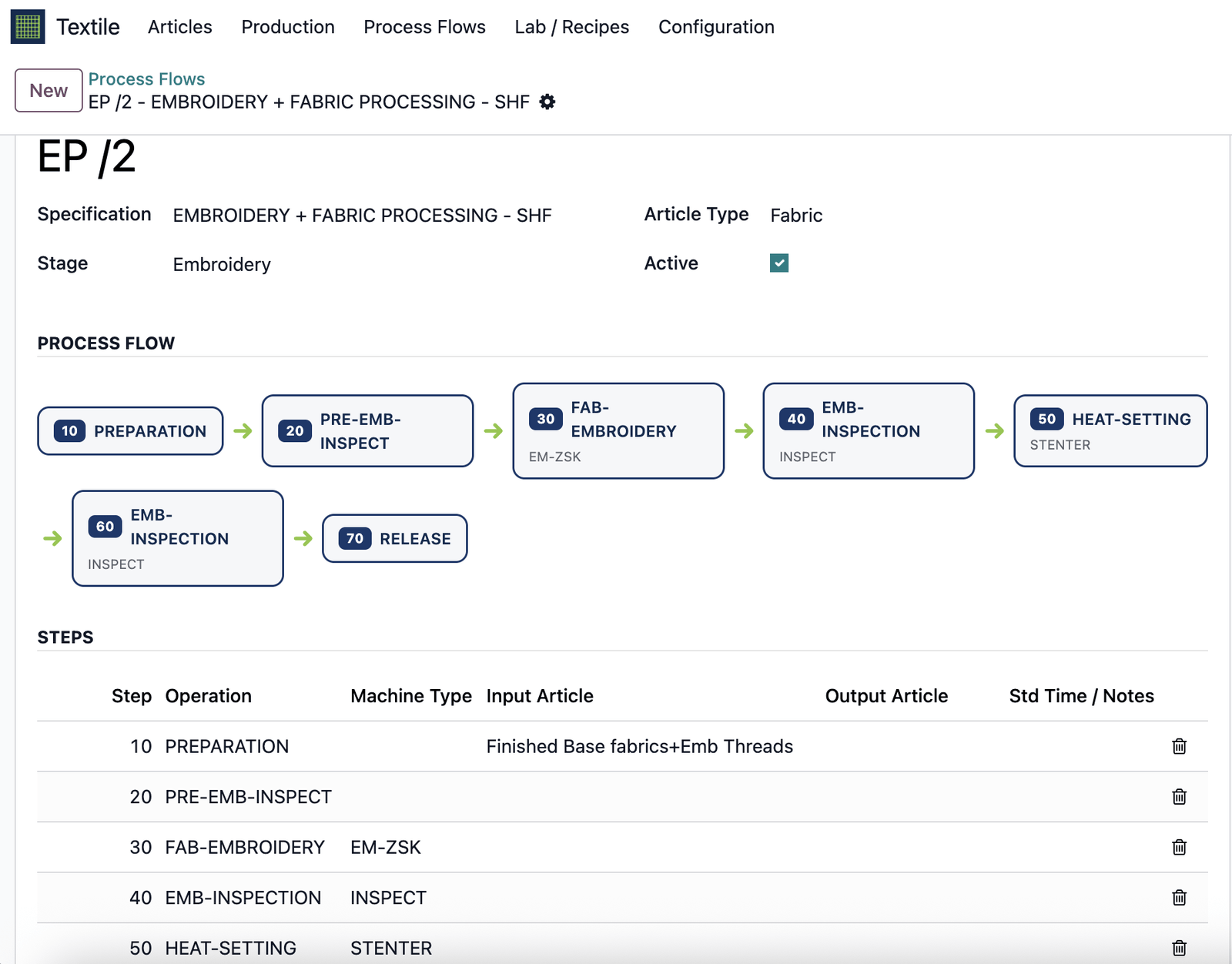Screen dimensions: 1232x964
Task: Sort by the Machine Type column header
Action: [411, 696]
